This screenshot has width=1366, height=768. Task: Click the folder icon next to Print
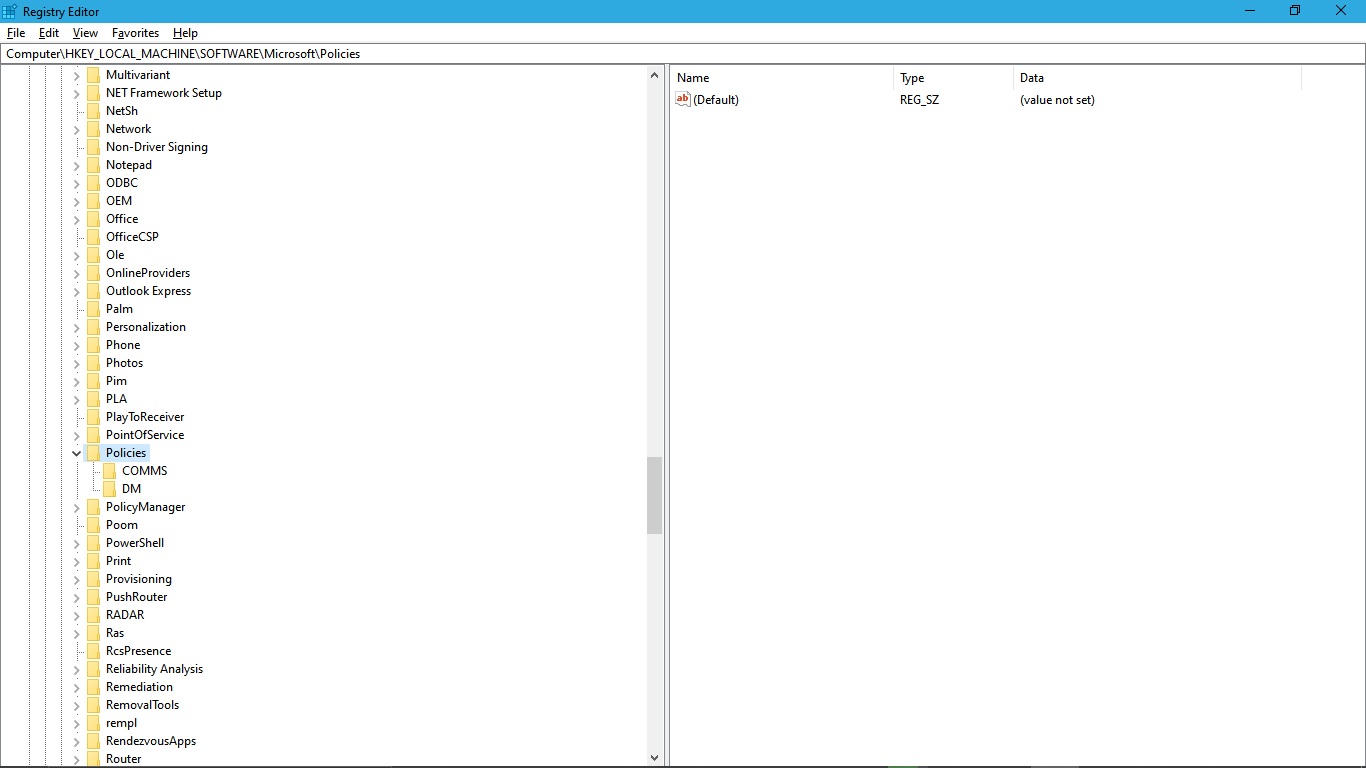tap(93, 561)
